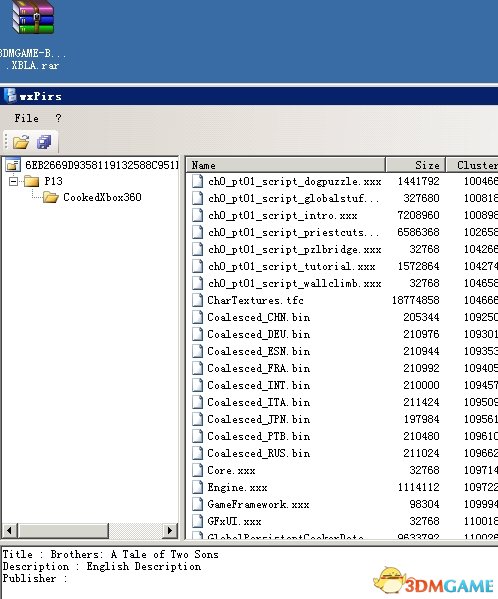Select file ch0_pt01_script_globalstuf...
Viewport: 498px width, 599px height.
[x=293, y=198]
